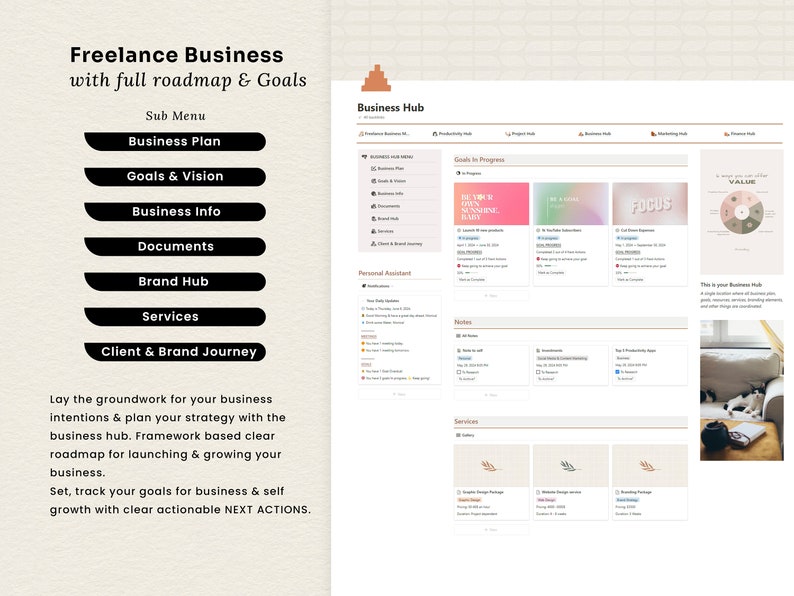Image resolution: width=794 pixels, height=596 pixels.
Task: Open Services in the hub menu
Action: coord(382,231)
